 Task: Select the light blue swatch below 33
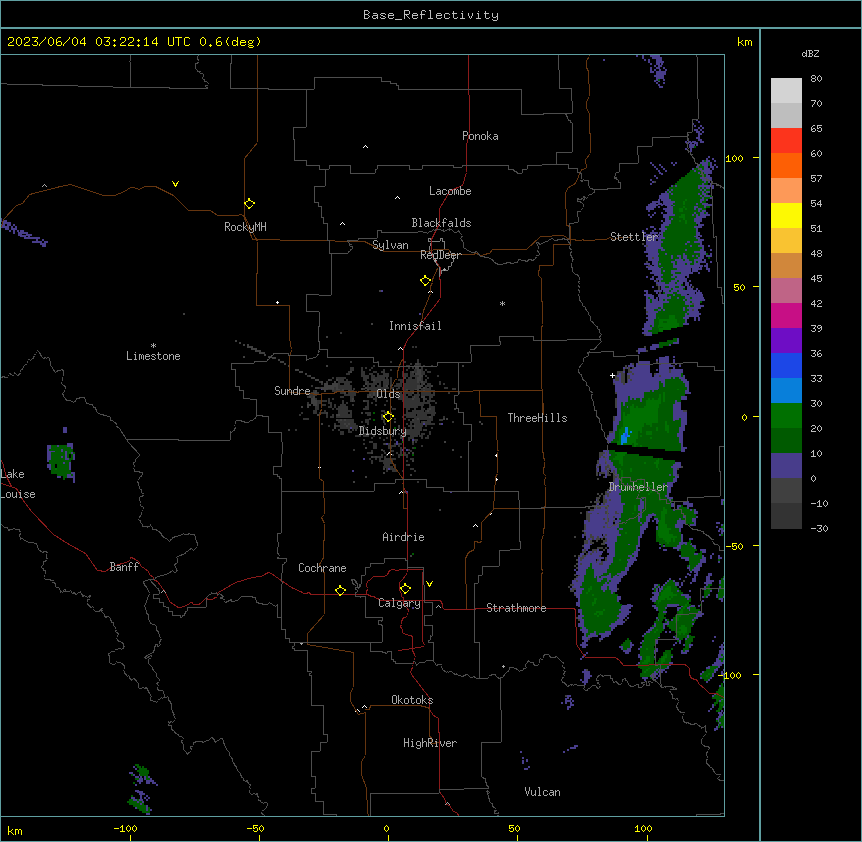pyautogui.click(x=786, y=390)
